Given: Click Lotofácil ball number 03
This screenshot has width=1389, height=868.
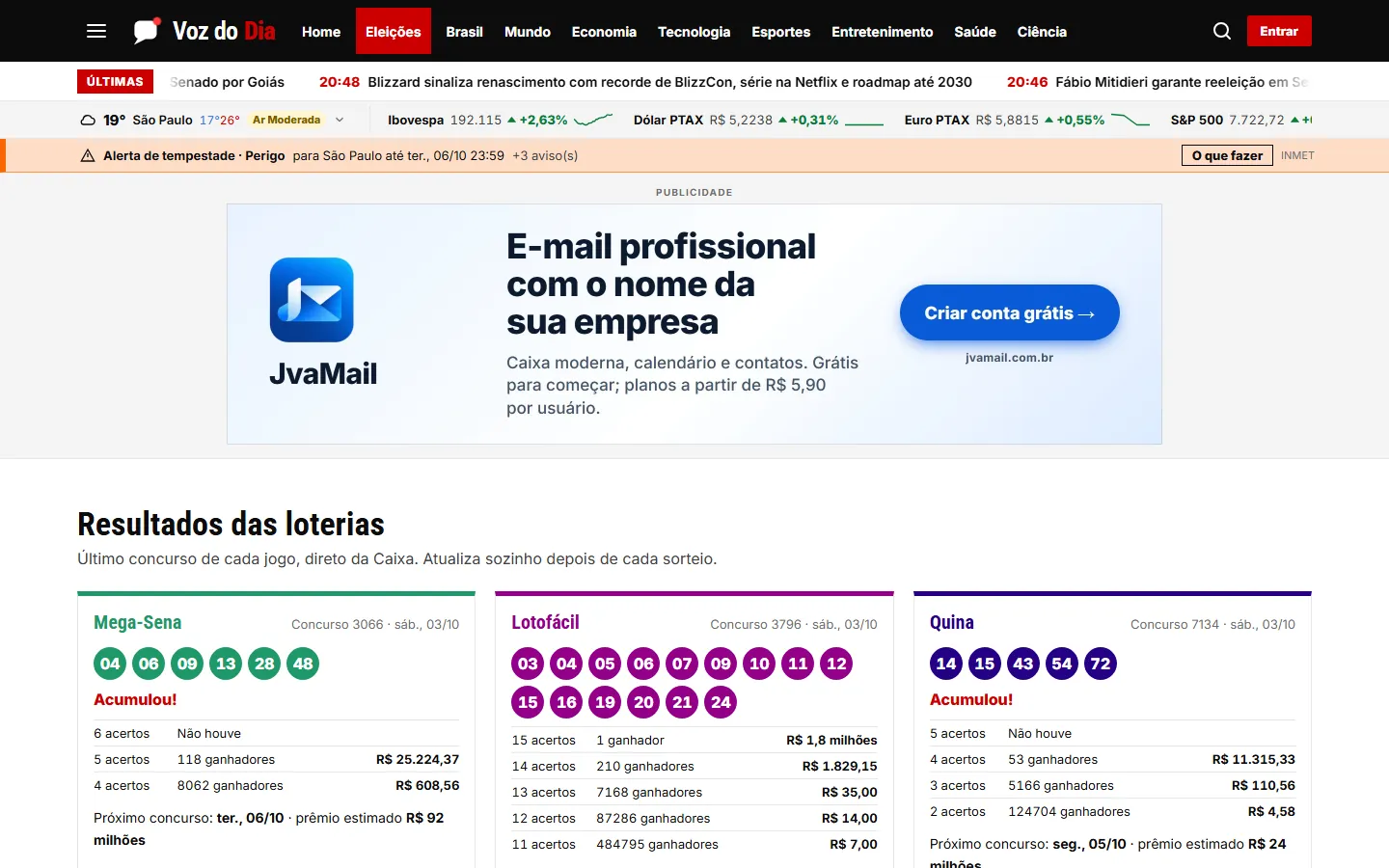Looking at the screenshot, I should [528, 664].
